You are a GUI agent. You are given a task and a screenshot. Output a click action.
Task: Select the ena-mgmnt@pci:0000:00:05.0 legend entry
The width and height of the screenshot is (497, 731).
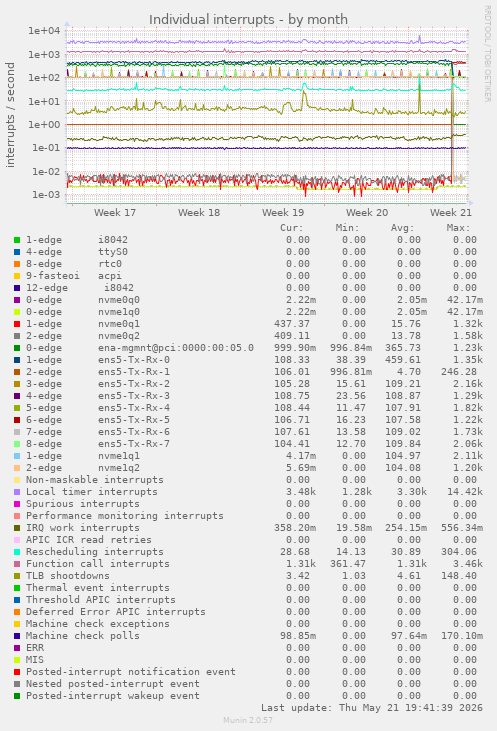176,348
